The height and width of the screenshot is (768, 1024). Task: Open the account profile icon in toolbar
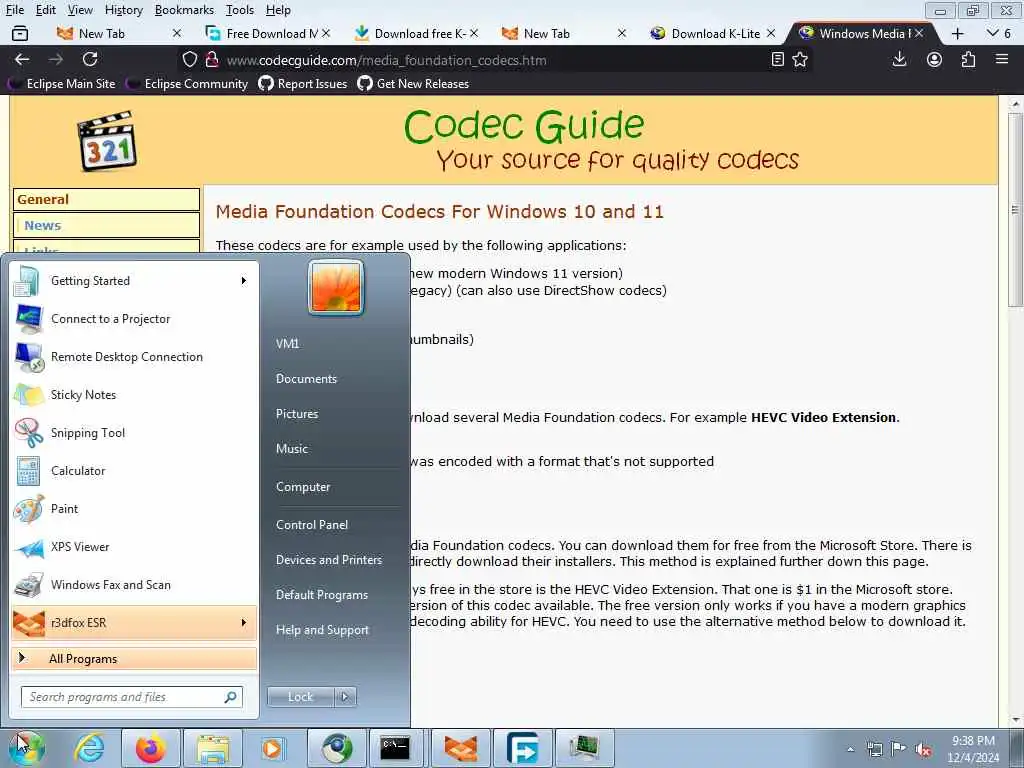click(x=935, y=59)
